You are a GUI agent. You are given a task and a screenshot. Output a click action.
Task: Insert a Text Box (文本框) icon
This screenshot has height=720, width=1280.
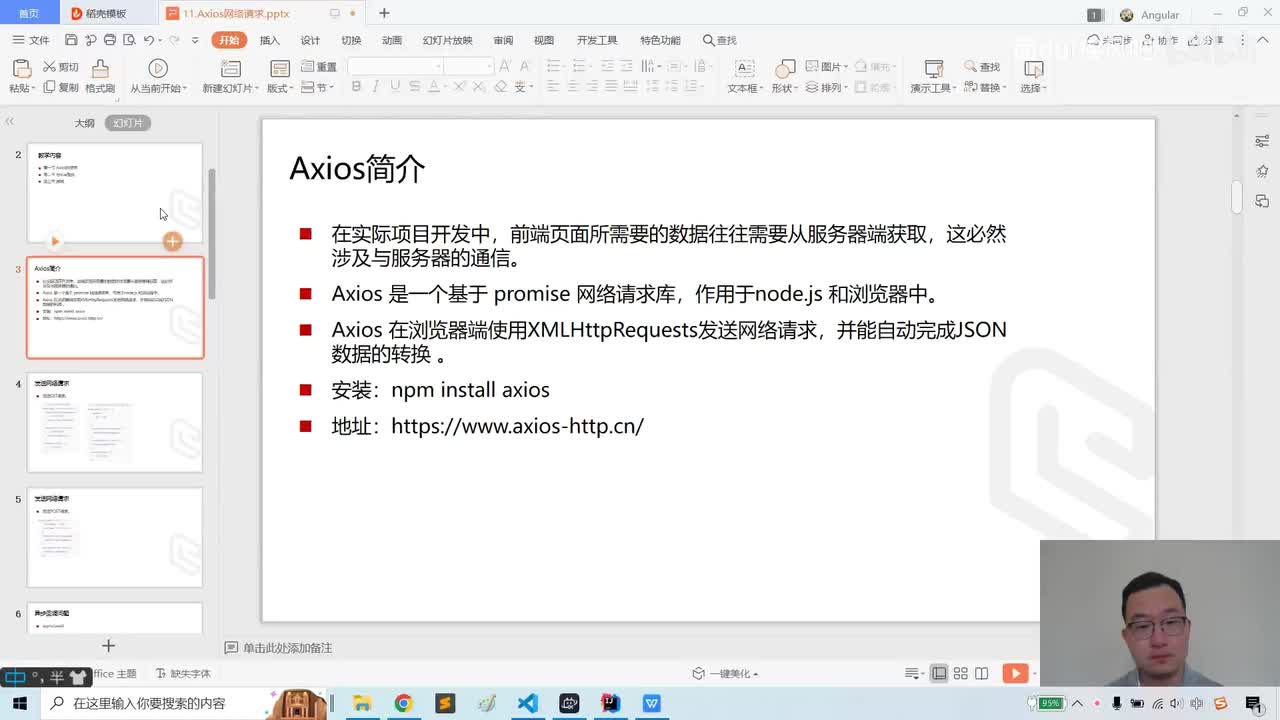(x=744, y=68)
